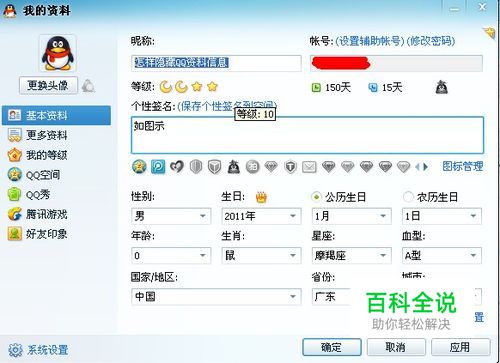Click the grey T shield badge icon

click(290, 166)
